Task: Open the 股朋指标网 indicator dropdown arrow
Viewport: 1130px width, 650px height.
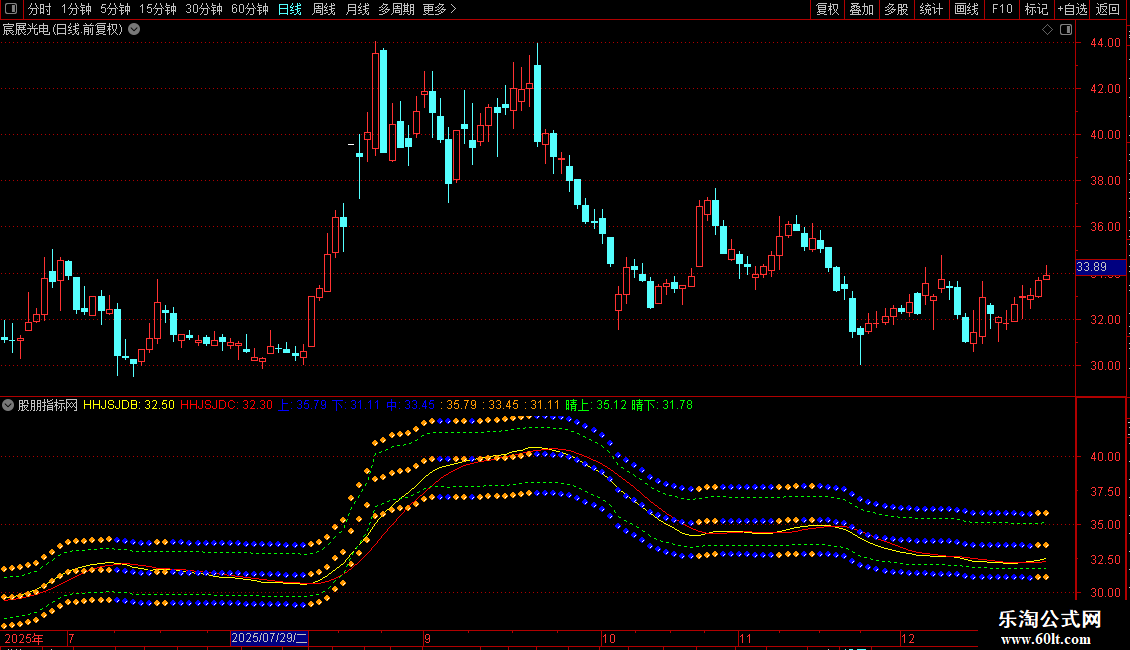Action: [8, 405]
